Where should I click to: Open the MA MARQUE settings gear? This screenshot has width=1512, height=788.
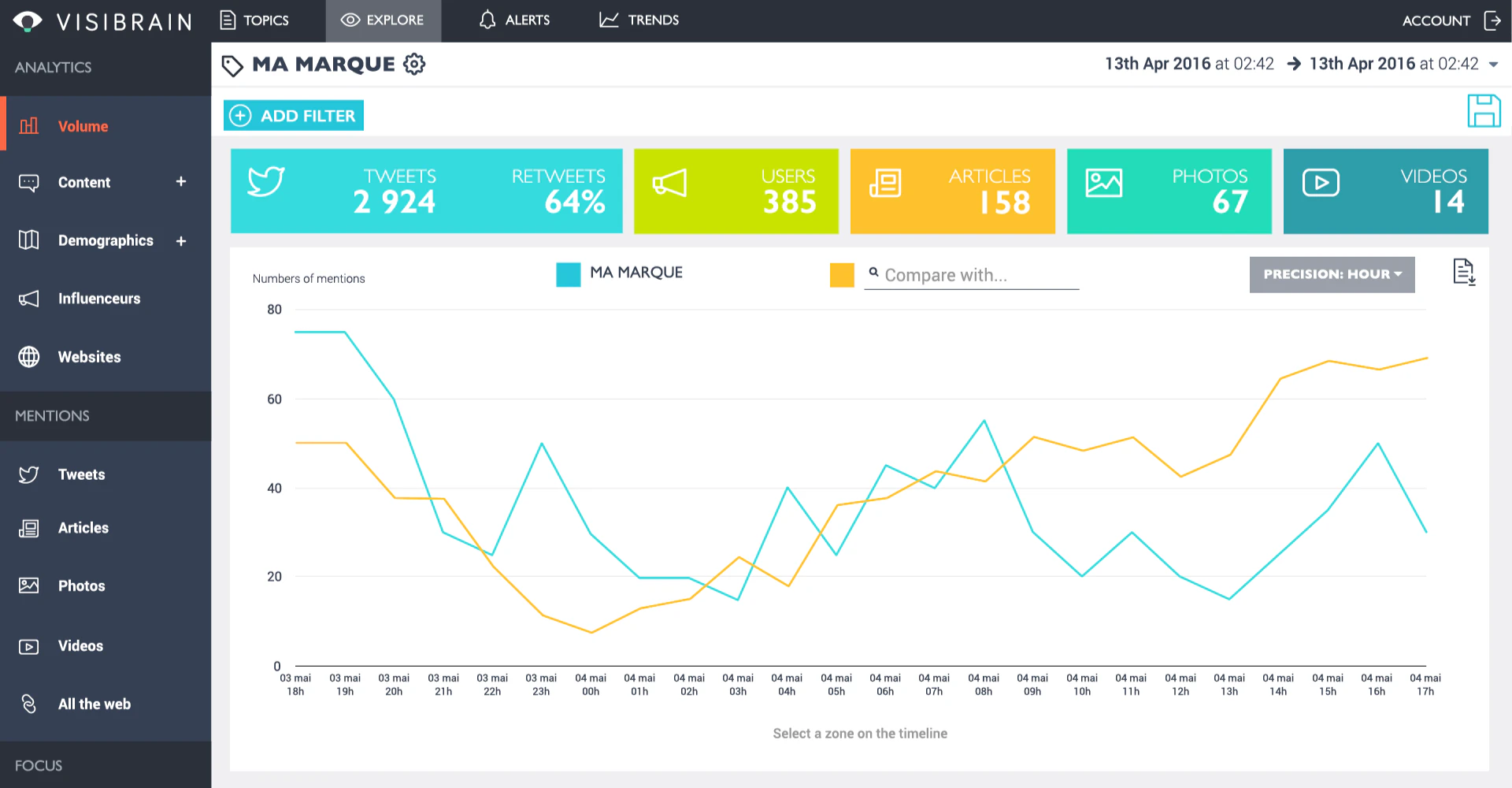coord(414,64)
